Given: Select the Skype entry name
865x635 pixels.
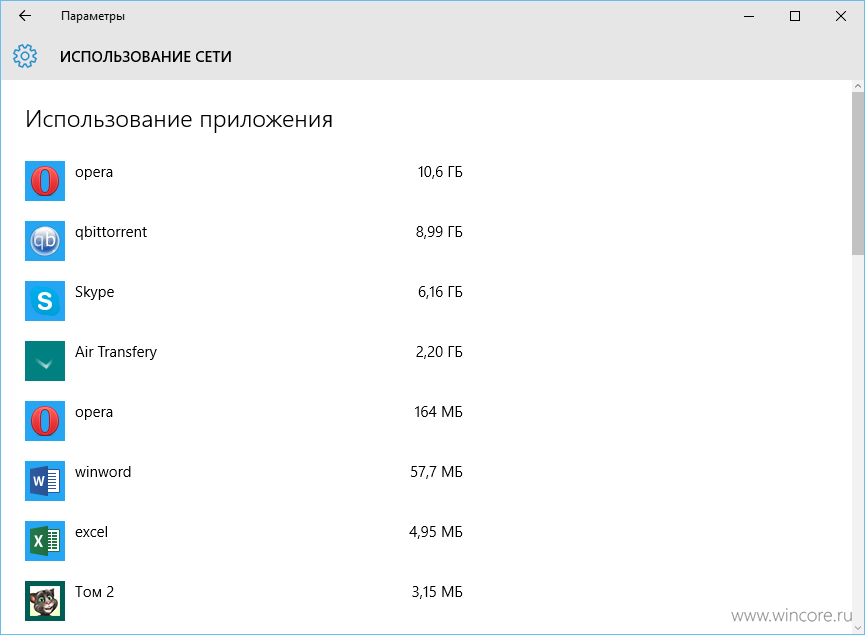Looking at the screenshot, I should click(94, 292).
